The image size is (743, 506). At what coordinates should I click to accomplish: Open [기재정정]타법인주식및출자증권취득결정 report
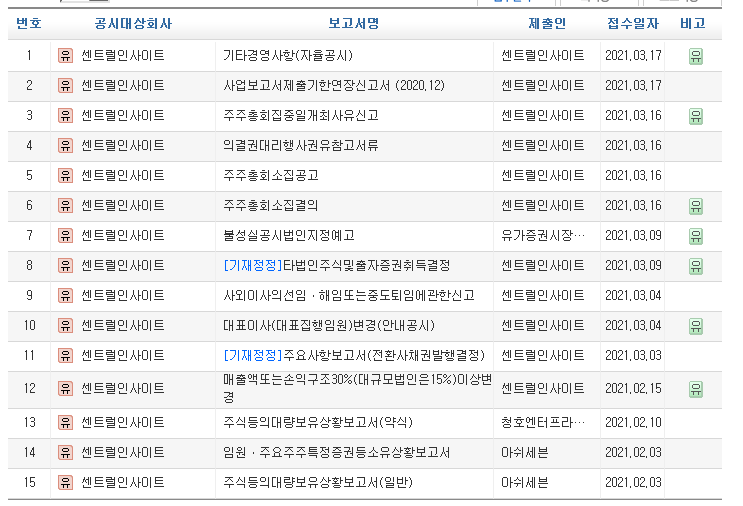tap(337, 265)
